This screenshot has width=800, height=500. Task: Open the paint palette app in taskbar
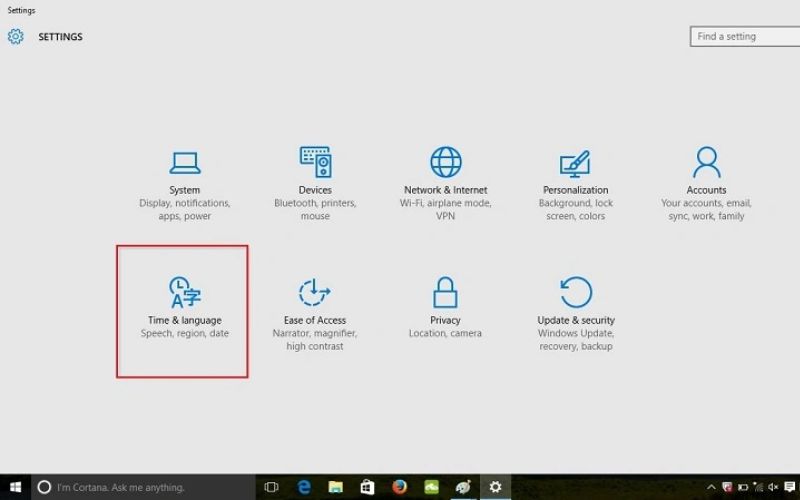463,487
